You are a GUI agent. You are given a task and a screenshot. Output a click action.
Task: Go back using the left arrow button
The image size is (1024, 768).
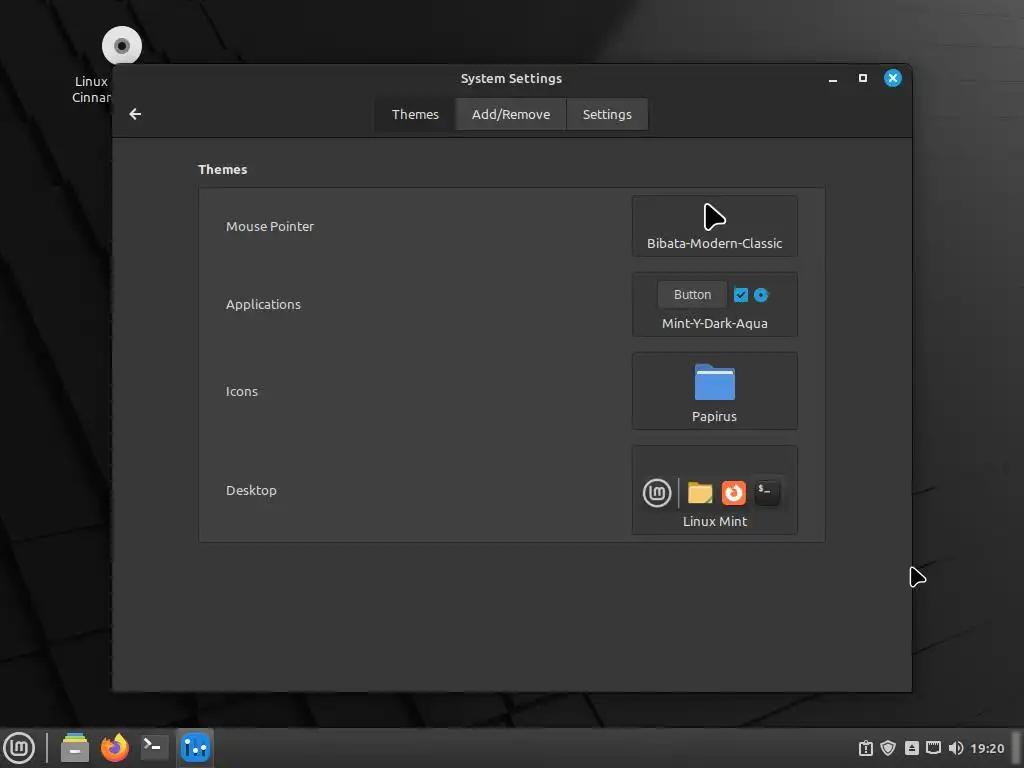pyautogui.click(x=135, y=114)
